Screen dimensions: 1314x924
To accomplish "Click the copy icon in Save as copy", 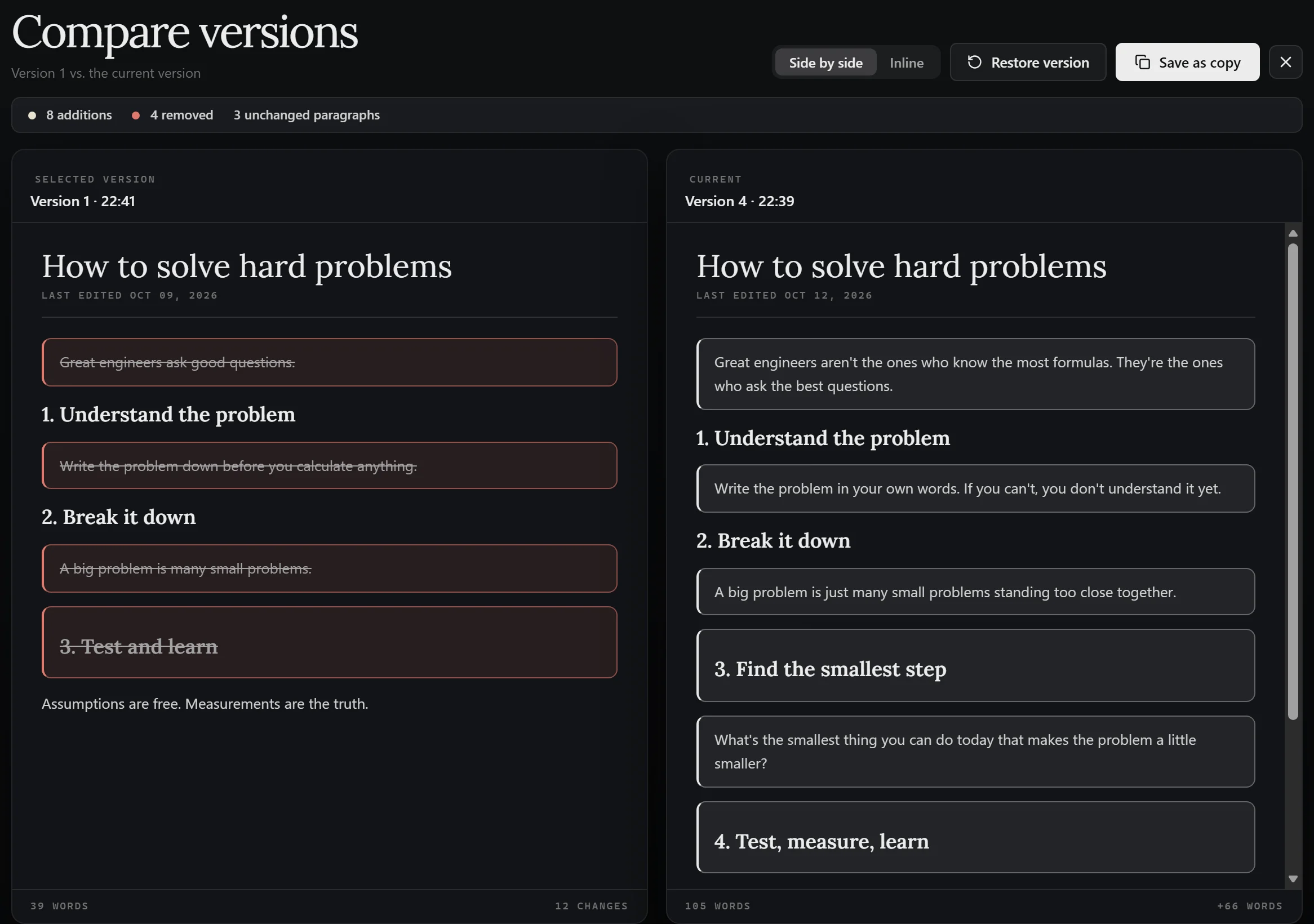I will [1142, 62].
